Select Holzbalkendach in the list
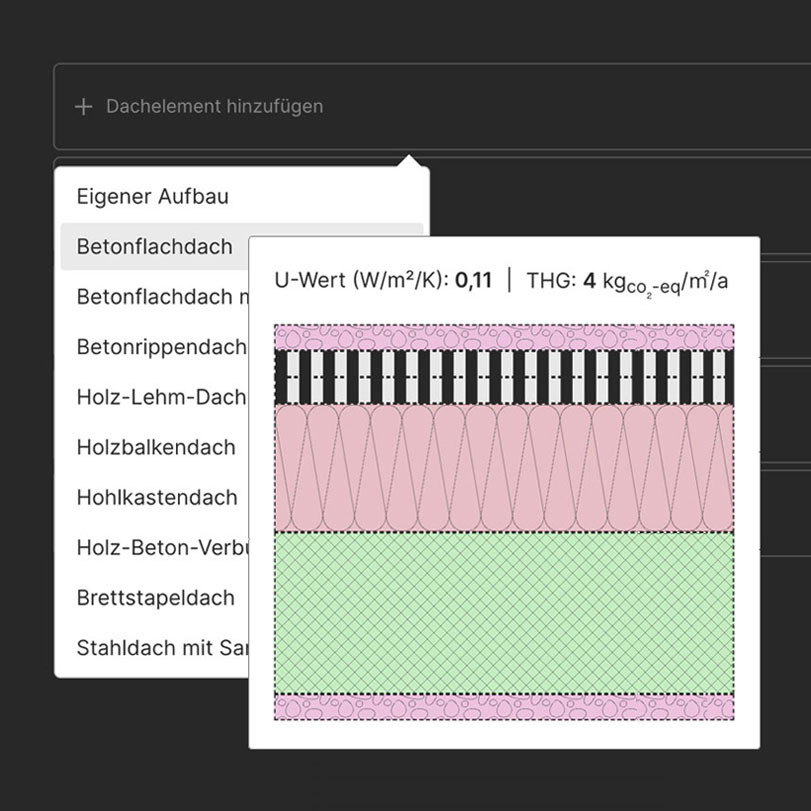This screenshot has height=811, width=811. pos(156,447)
